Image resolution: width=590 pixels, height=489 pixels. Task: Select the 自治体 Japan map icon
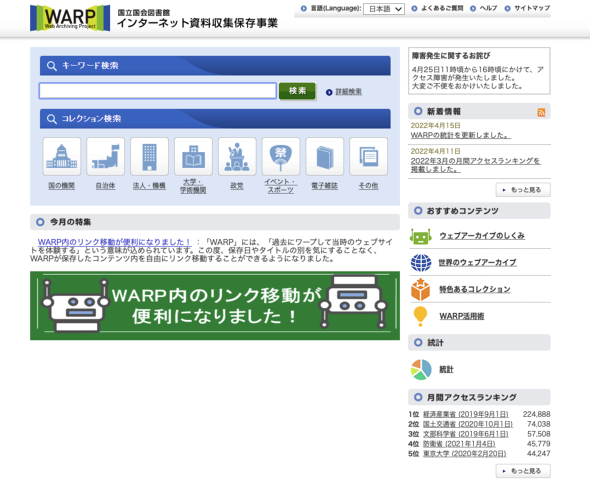105,156
